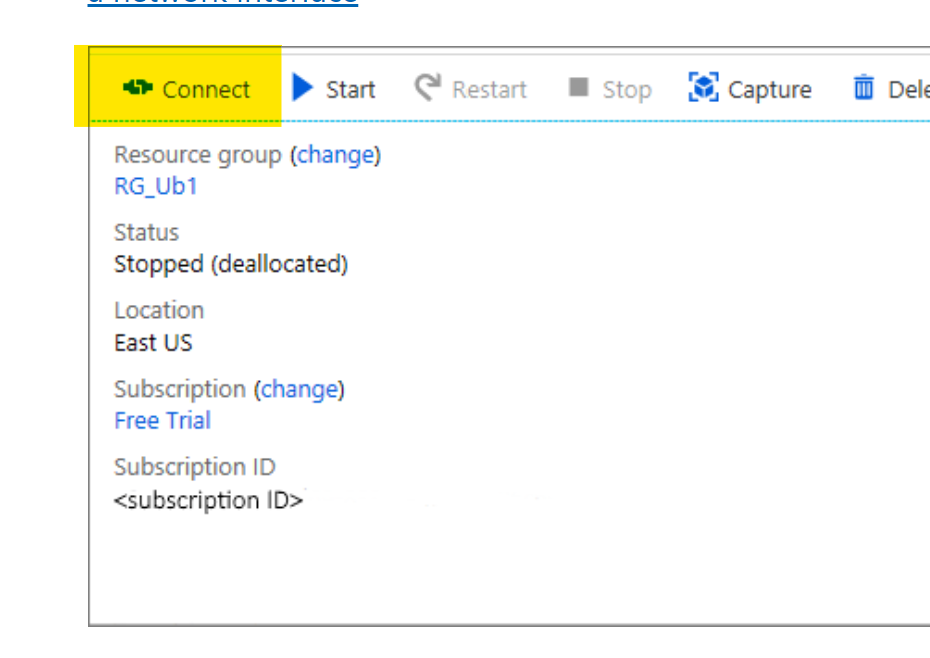The width and height of the screenshot is (930, 658).
Task: Click the Restart text in toolbar
Action: (x=489, y=90)
